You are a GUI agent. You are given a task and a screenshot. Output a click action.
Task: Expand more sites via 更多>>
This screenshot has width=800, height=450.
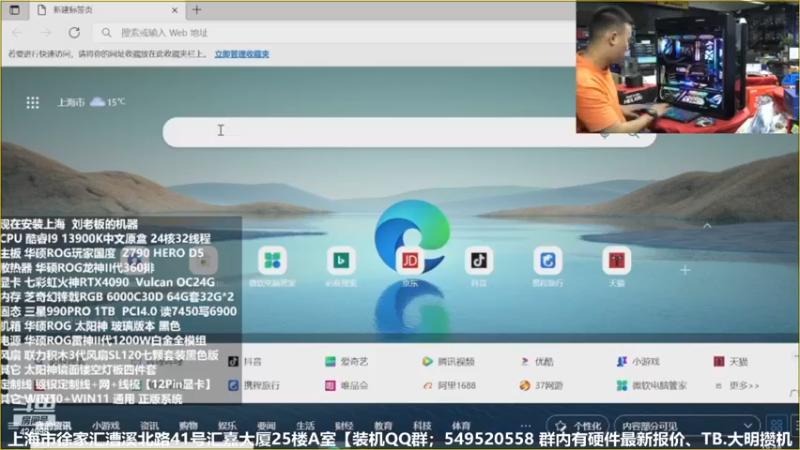737,385
